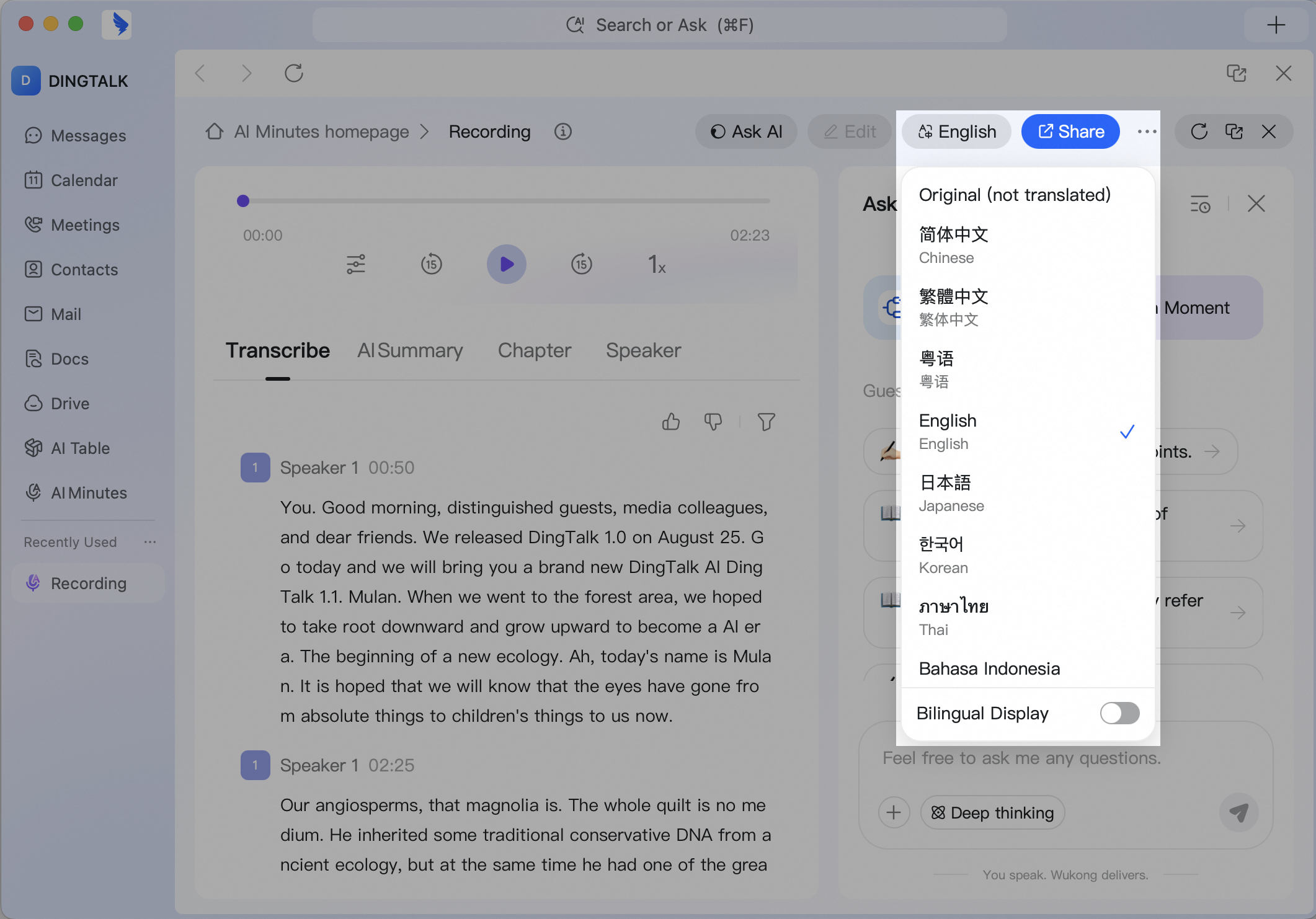
Task: Choose Thai translation language
Action: click(1028, 617)
